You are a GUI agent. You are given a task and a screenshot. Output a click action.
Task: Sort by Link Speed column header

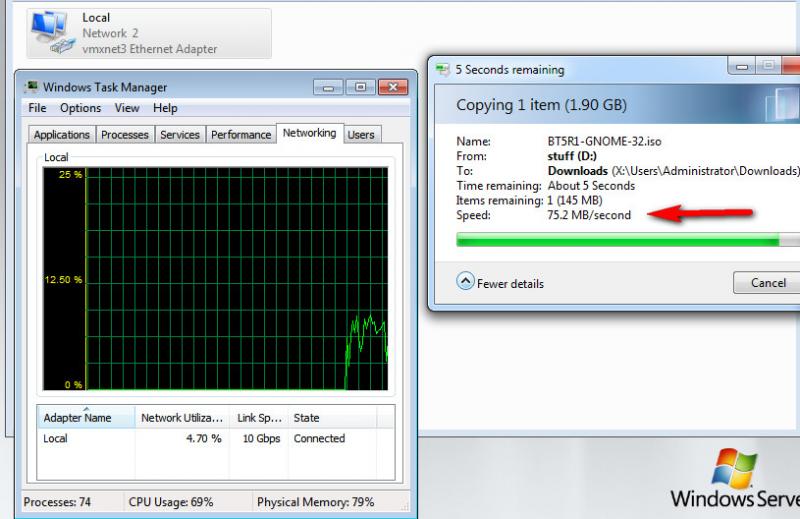coord(259,417)
